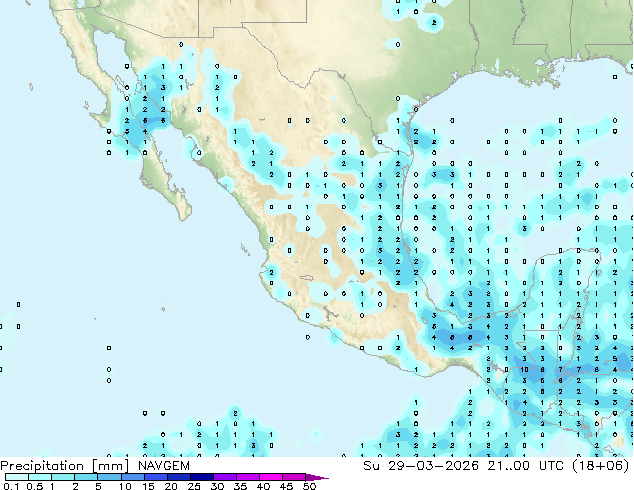
Task: Click the 0.1–0.5 mm legend color swatch
Action: 17,477
